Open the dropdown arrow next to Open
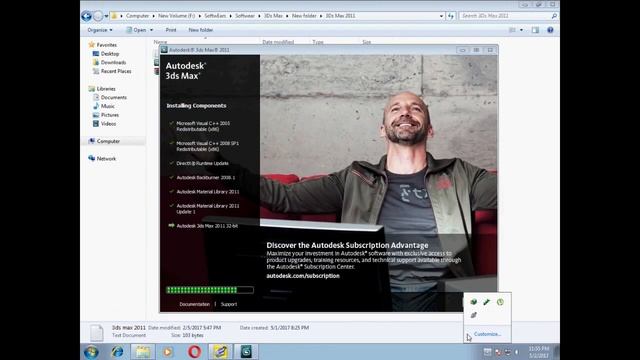Viewport: 640px width, 360px height. coord(151,30)
